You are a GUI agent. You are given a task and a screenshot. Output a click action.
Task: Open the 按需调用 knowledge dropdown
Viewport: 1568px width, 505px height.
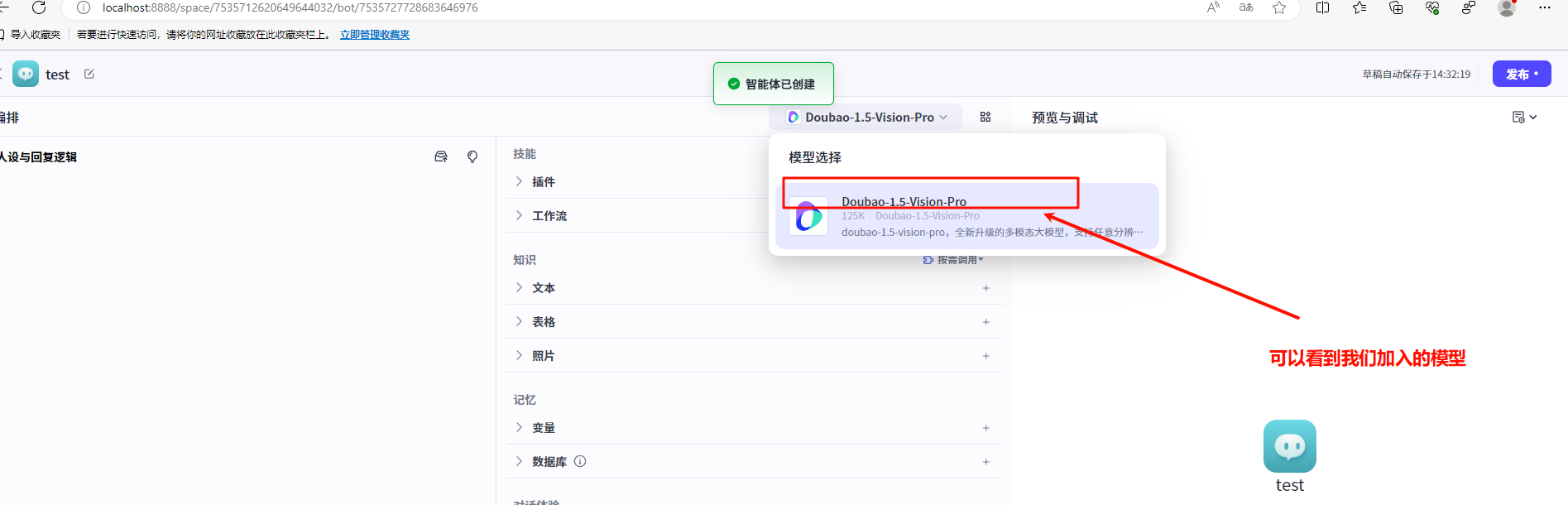(x=954, y=260)
